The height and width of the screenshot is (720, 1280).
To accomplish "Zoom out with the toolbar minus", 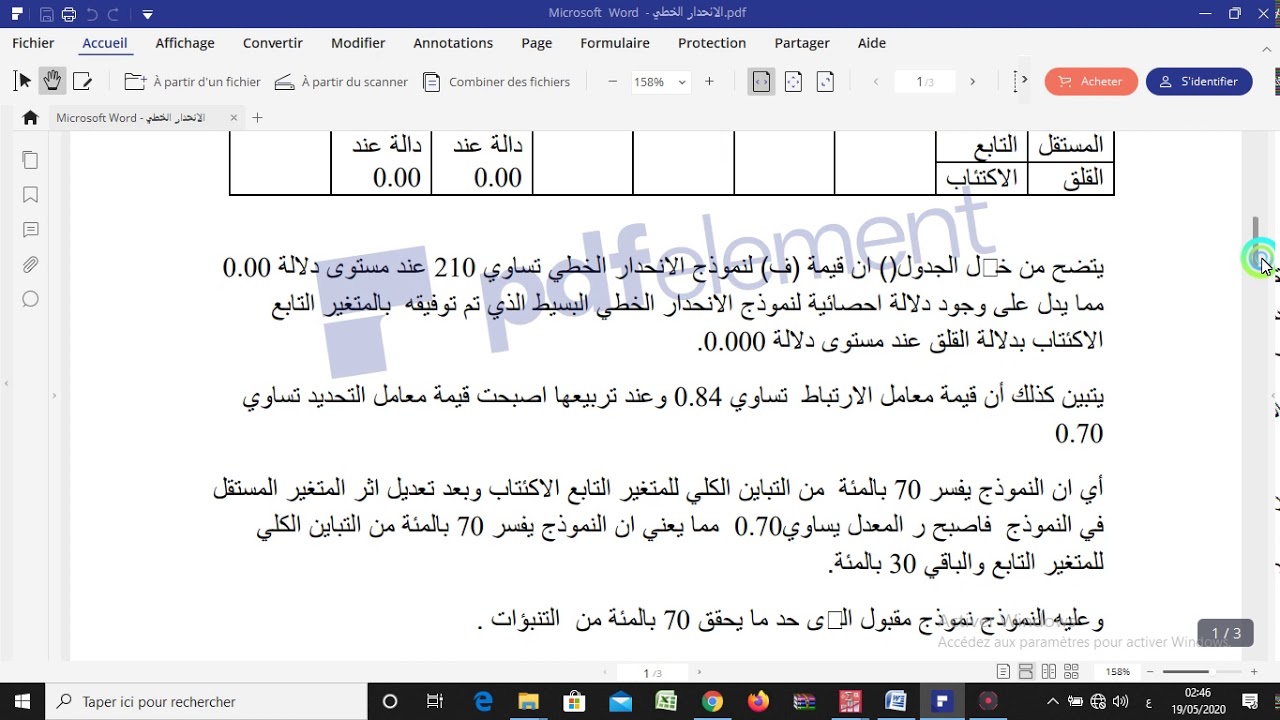I will click(x=612, y=82).
